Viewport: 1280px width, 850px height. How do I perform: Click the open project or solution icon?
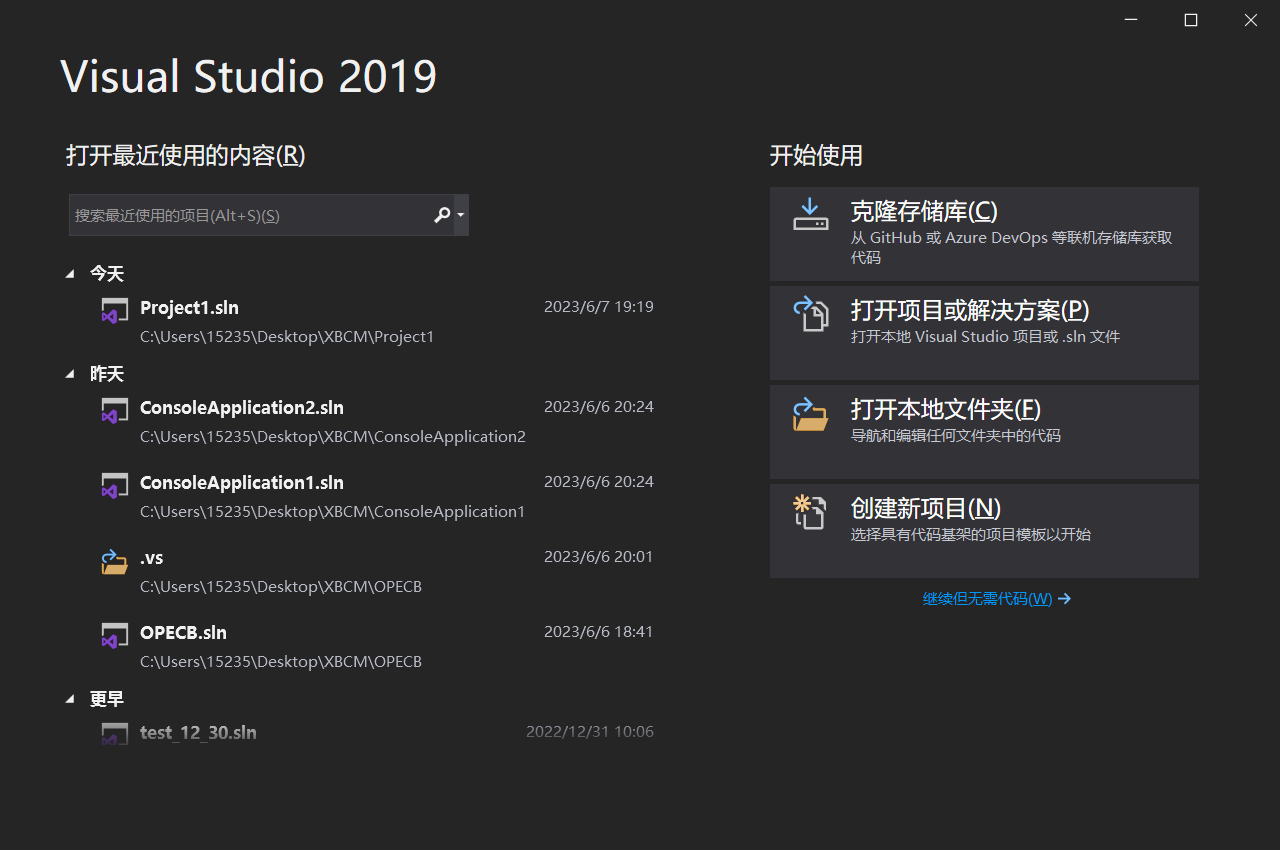[810, 315]
